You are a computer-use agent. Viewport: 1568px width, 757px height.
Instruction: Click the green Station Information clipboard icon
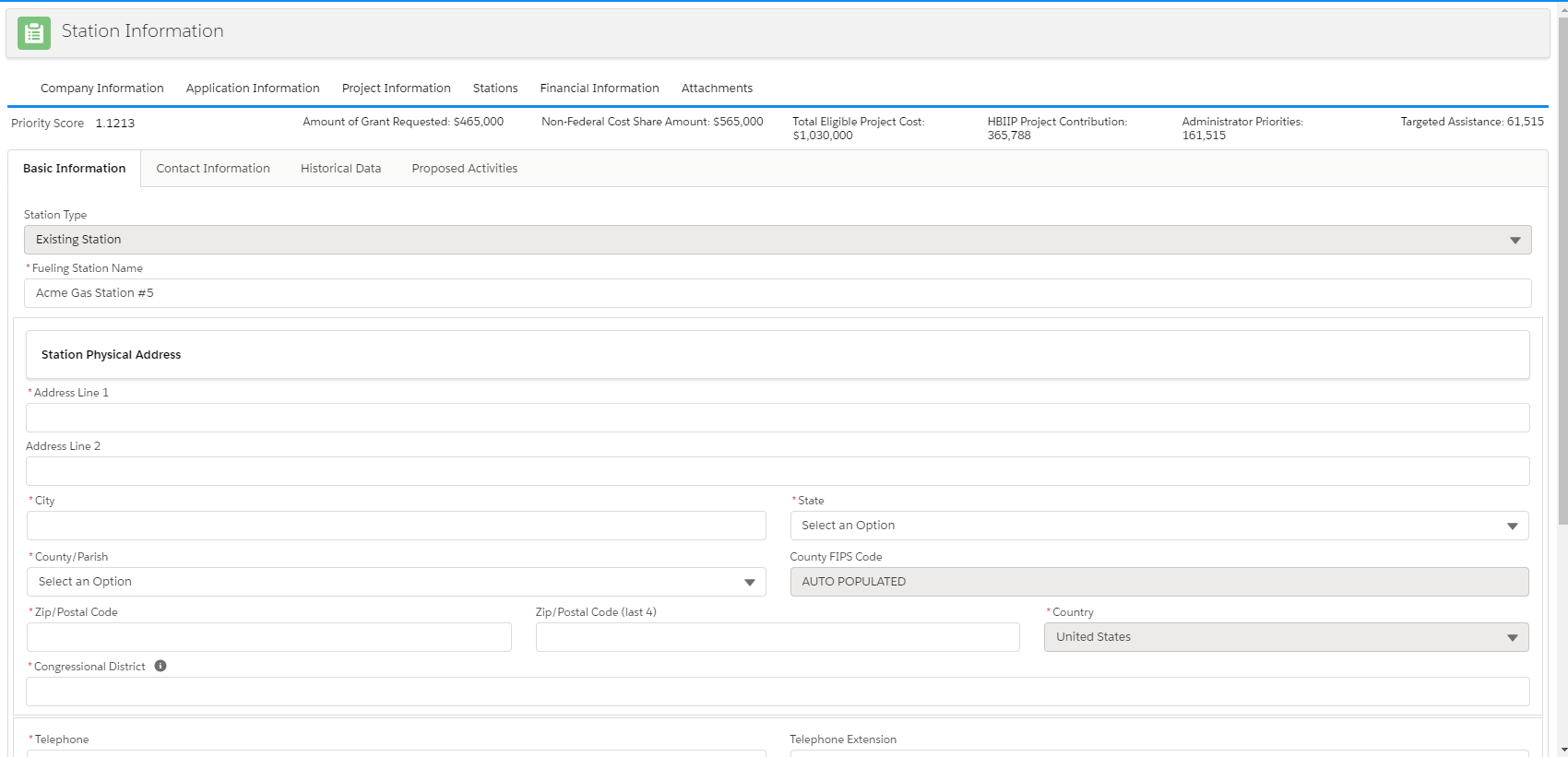(34, 33)
